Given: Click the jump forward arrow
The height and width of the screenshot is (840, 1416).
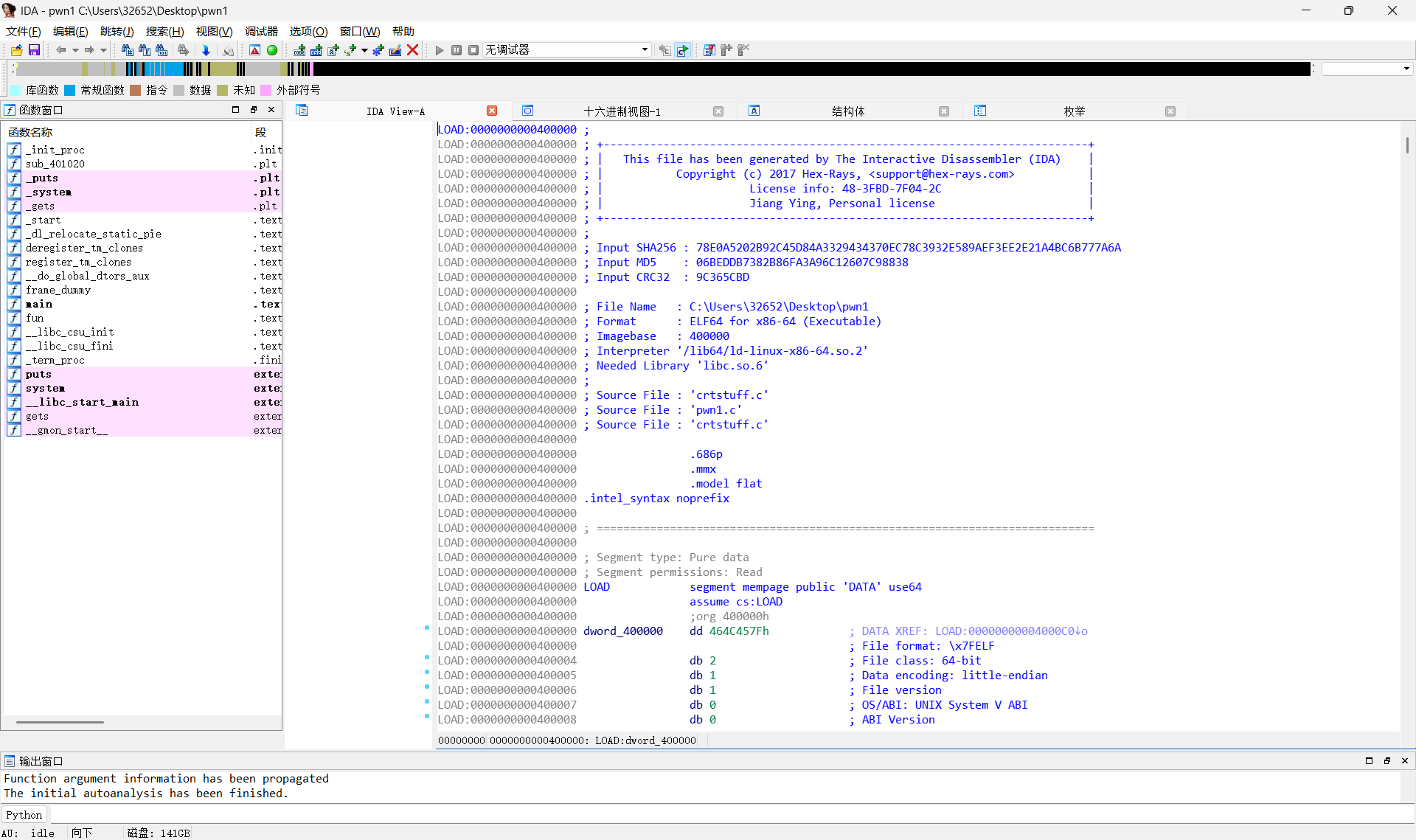Looking at the screenshot, I should tap(88, 50).
